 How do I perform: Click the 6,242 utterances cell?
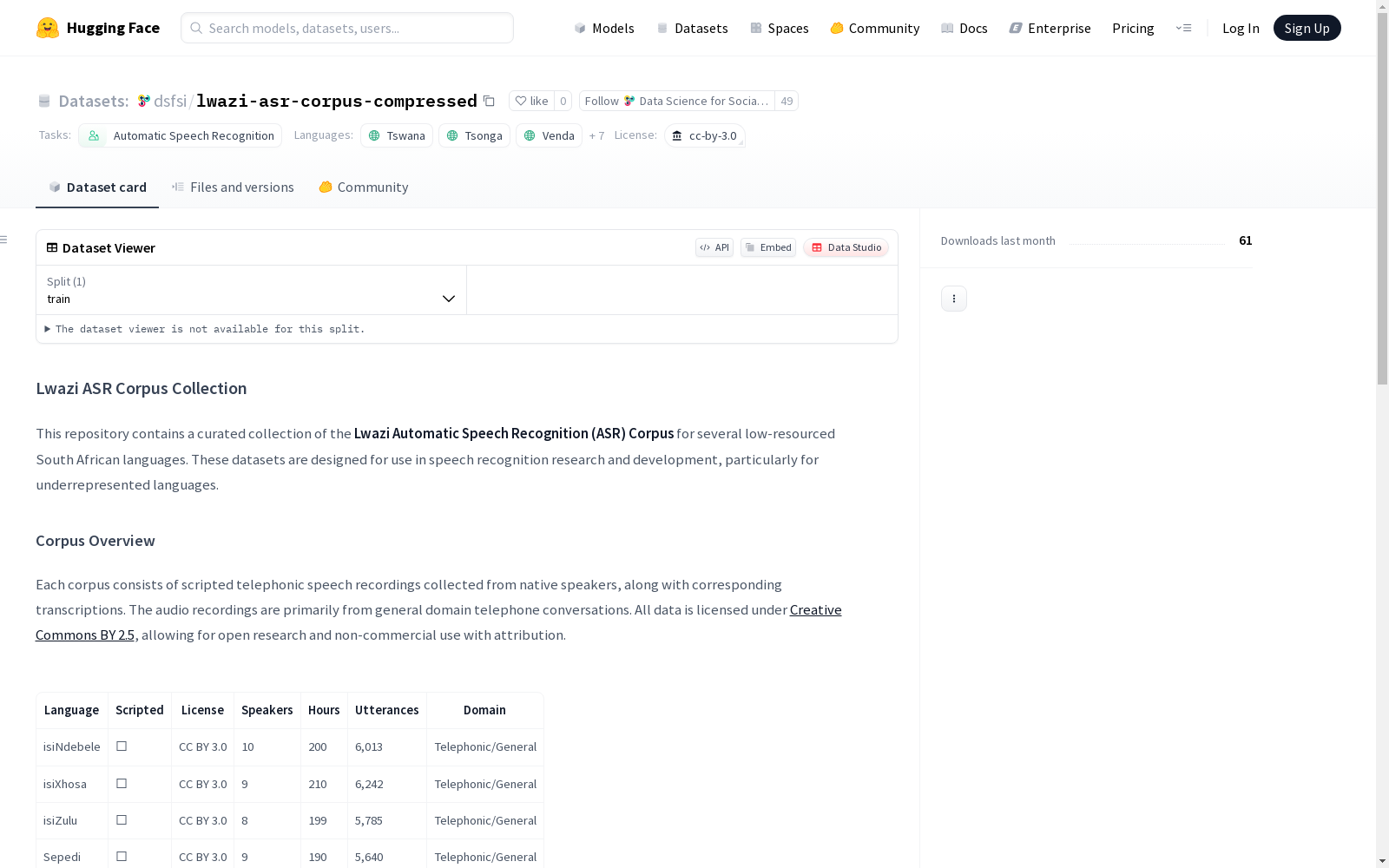click(x=387, y=784)
